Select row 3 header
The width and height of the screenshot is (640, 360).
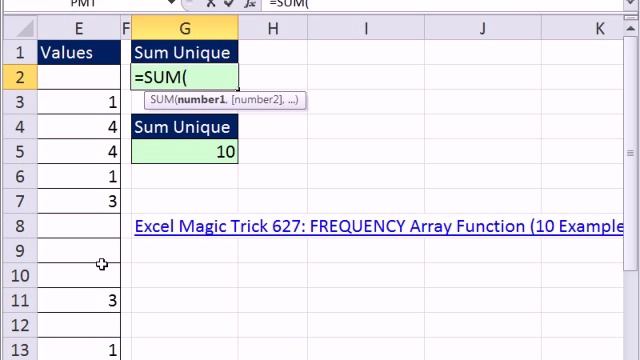pyautogui.click(x=20, y=102)
